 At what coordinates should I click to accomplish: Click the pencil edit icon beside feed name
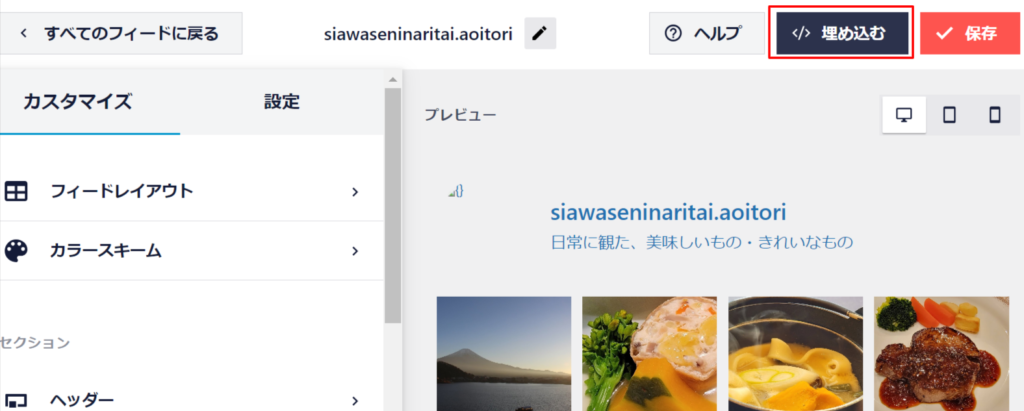coord(540,33)
